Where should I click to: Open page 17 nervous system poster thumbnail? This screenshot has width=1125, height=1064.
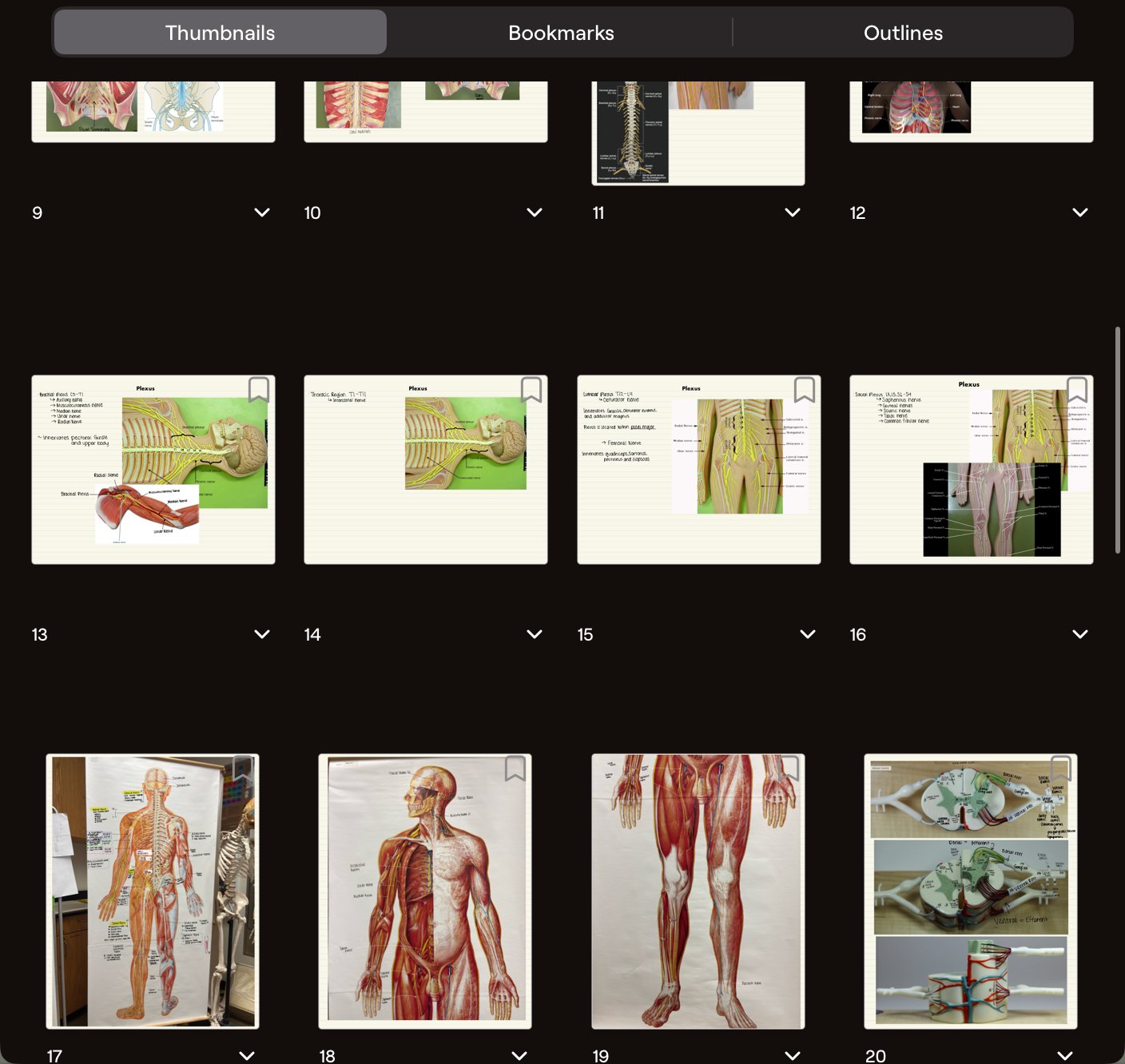153,891
